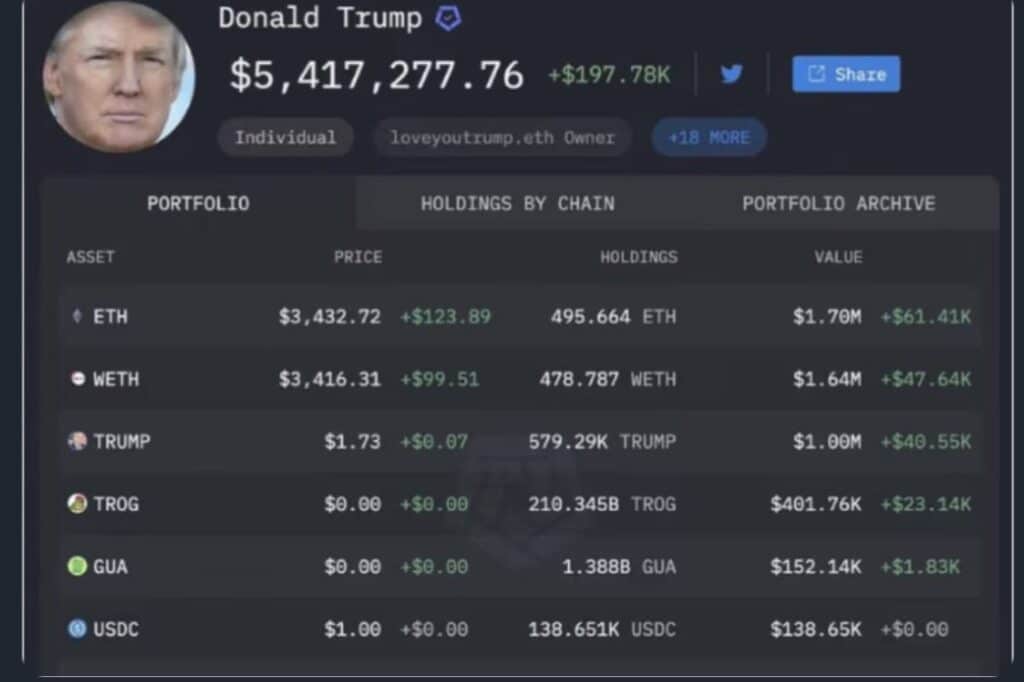Click the ETH token icon

click(x=77, y=316)
